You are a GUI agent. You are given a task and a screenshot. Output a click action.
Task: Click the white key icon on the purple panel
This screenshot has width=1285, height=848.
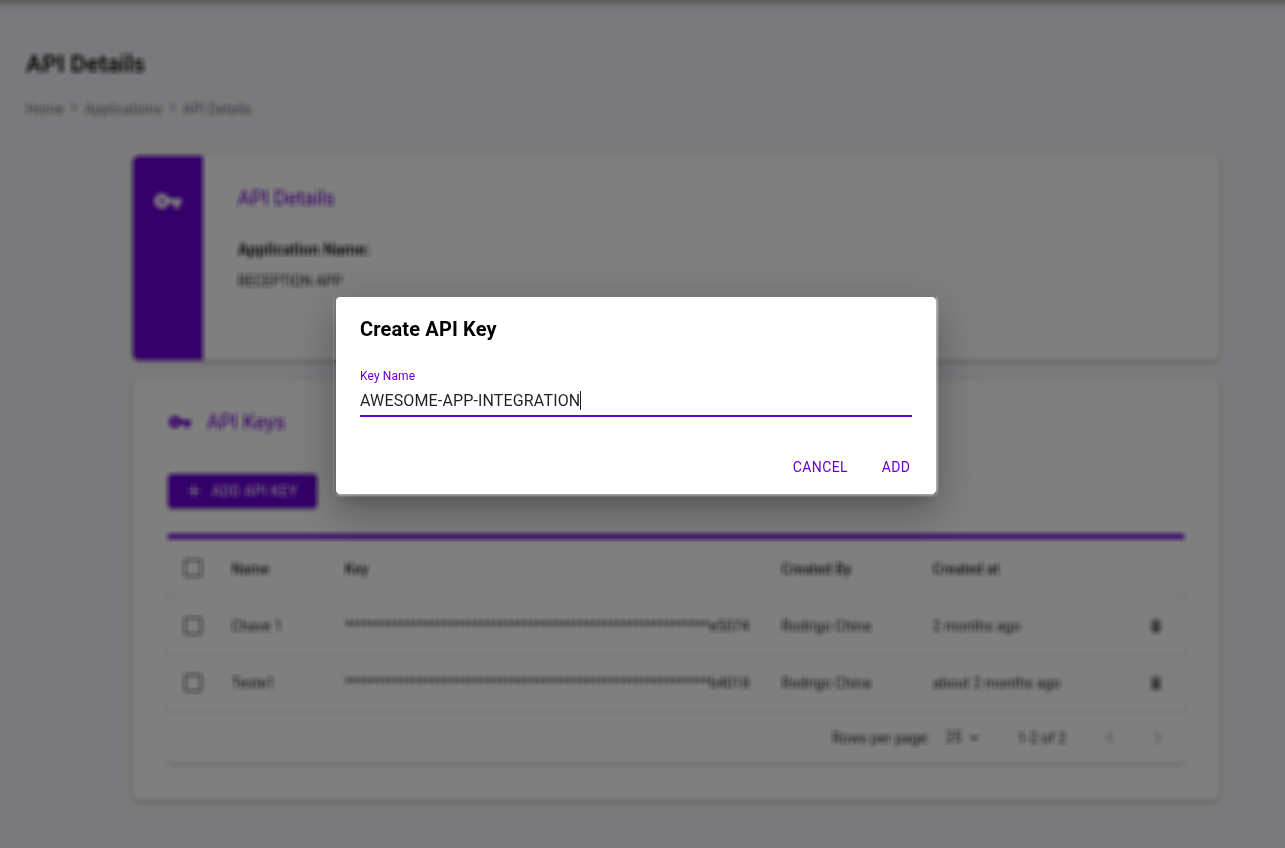[168, 202]
